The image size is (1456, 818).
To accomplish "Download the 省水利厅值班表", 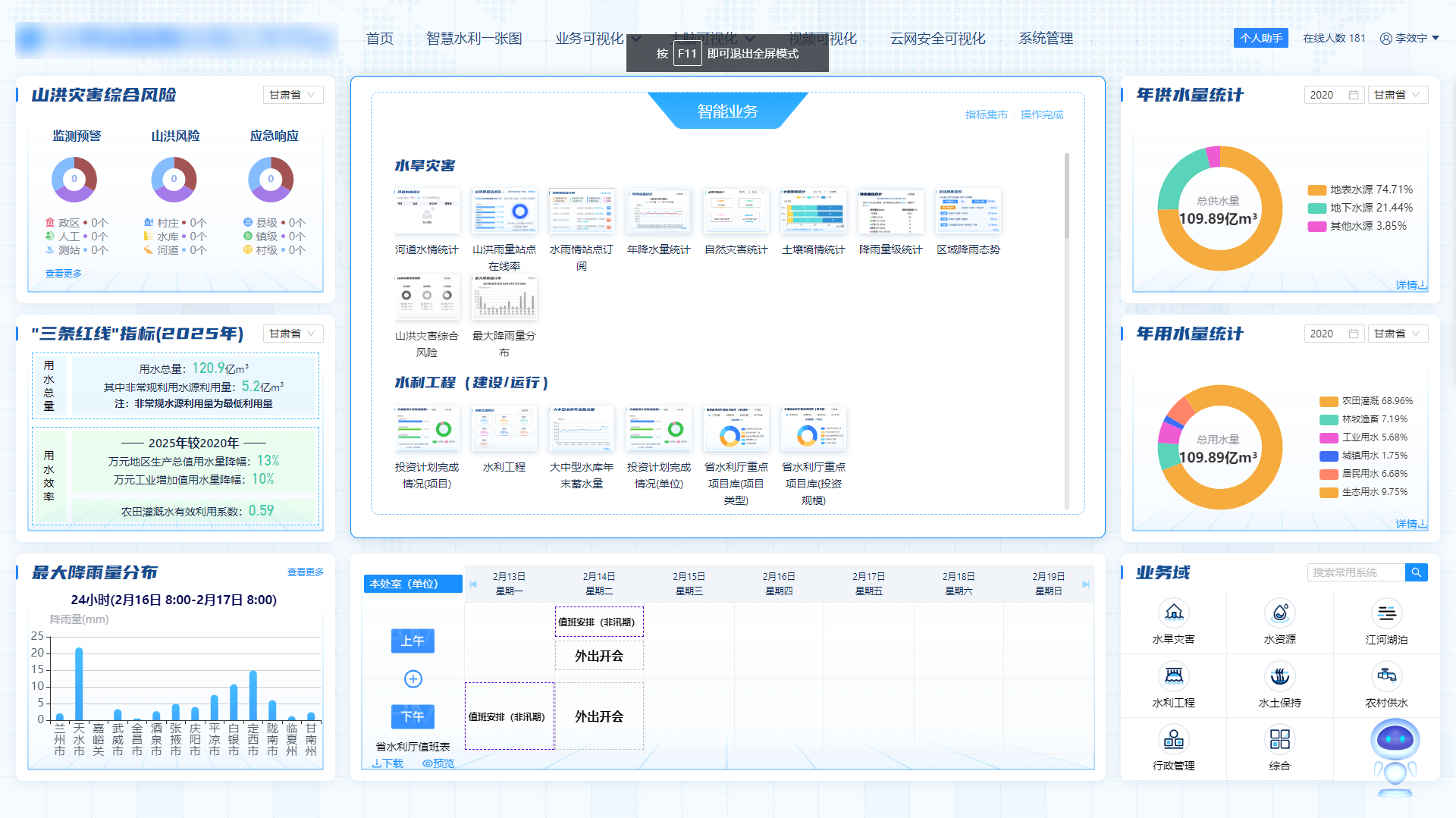I will point(388,763).
